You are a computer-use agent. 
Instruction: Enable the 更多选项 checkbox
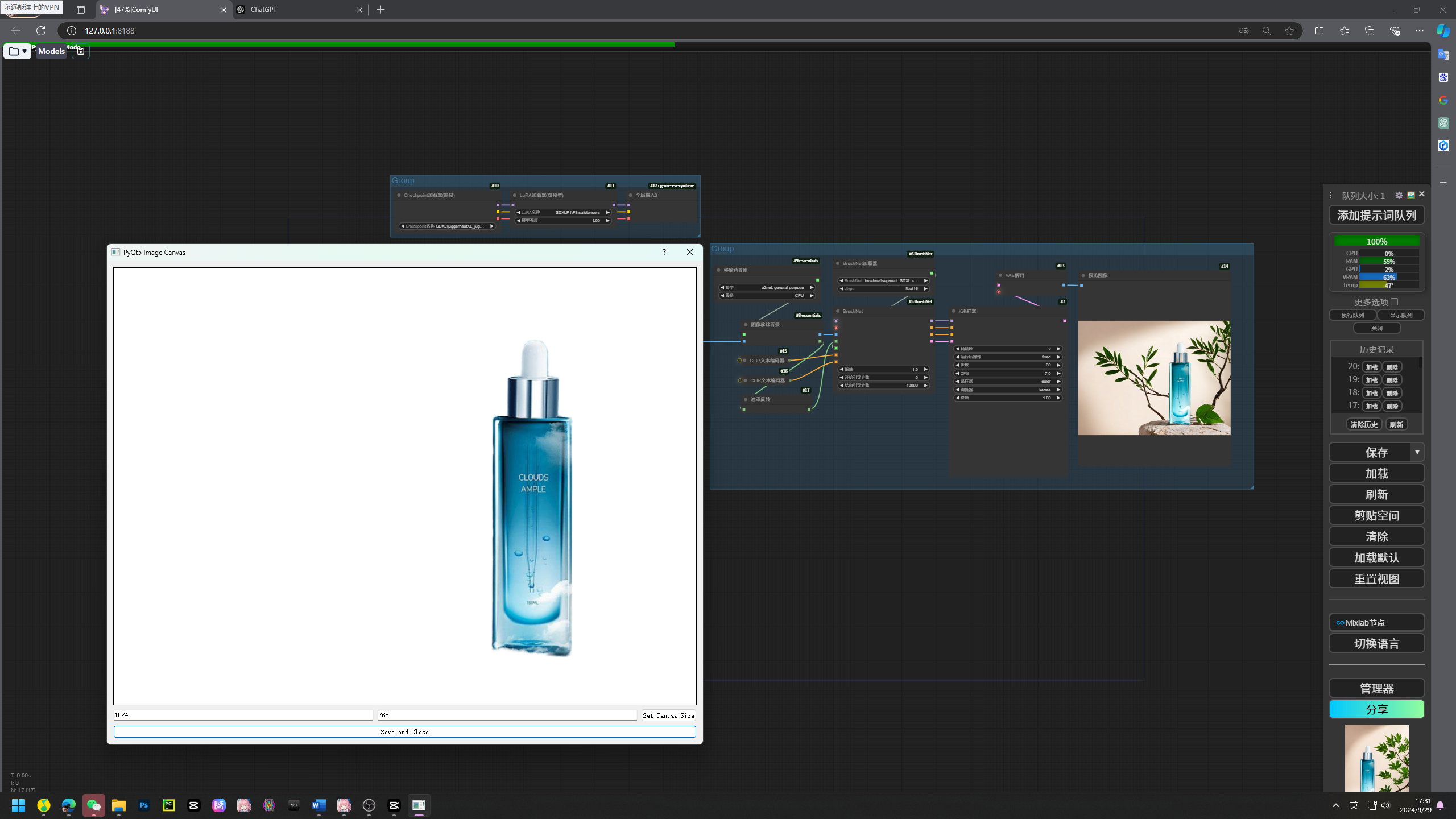[1393, 302]
